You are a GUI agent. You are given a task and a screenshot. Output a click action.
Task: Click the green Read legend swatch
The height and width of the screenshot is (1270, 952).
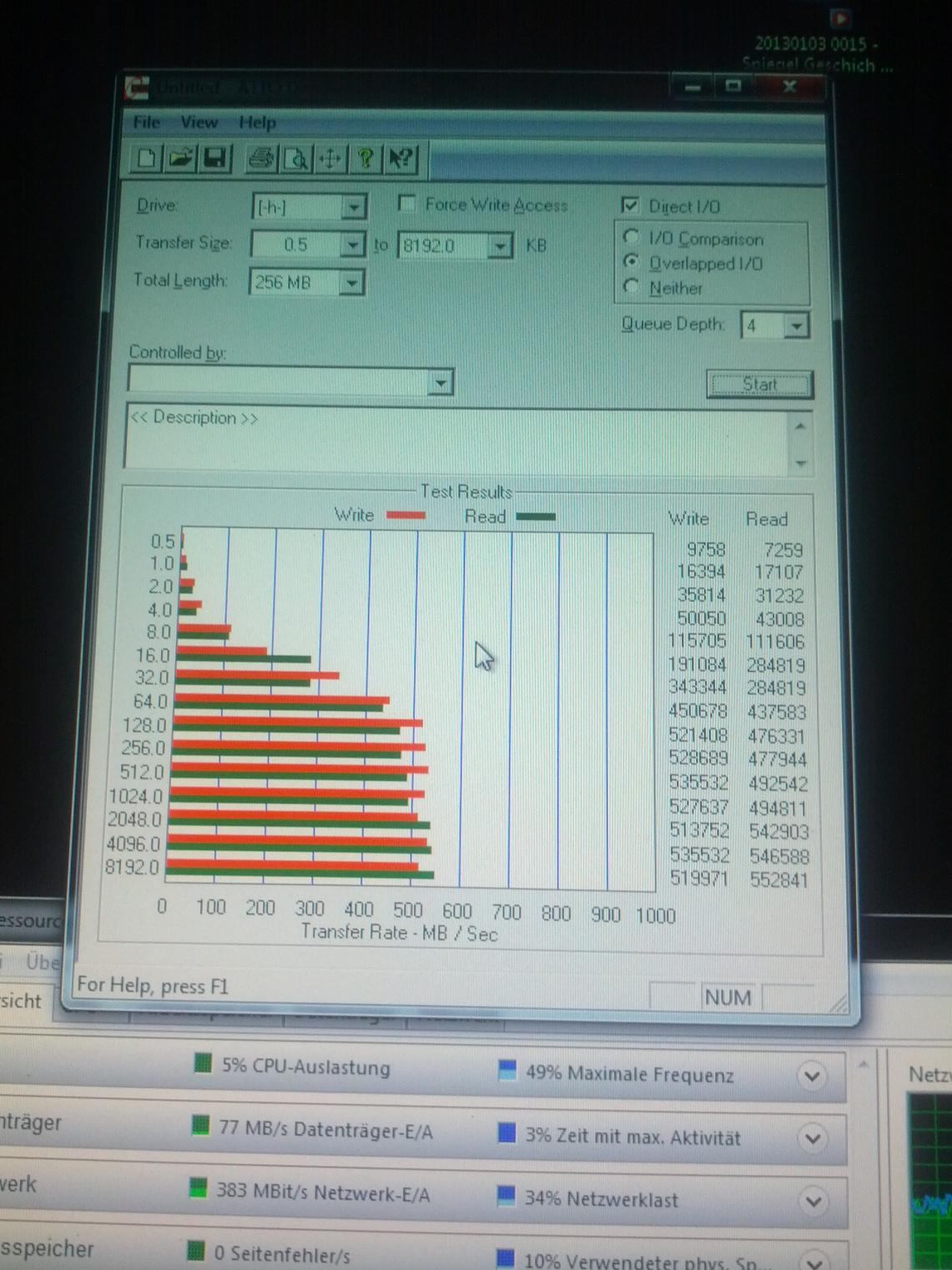click(536, 517)
